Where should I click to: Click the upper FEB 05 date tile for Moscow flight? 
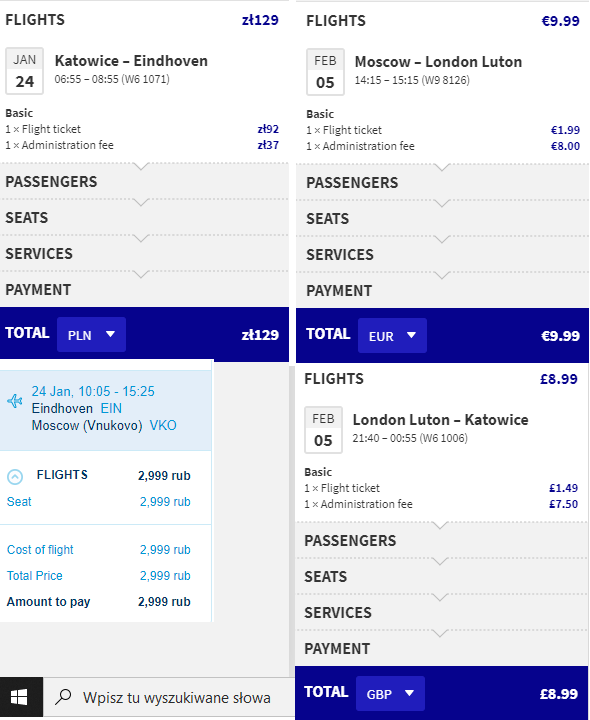click(325, 72)
